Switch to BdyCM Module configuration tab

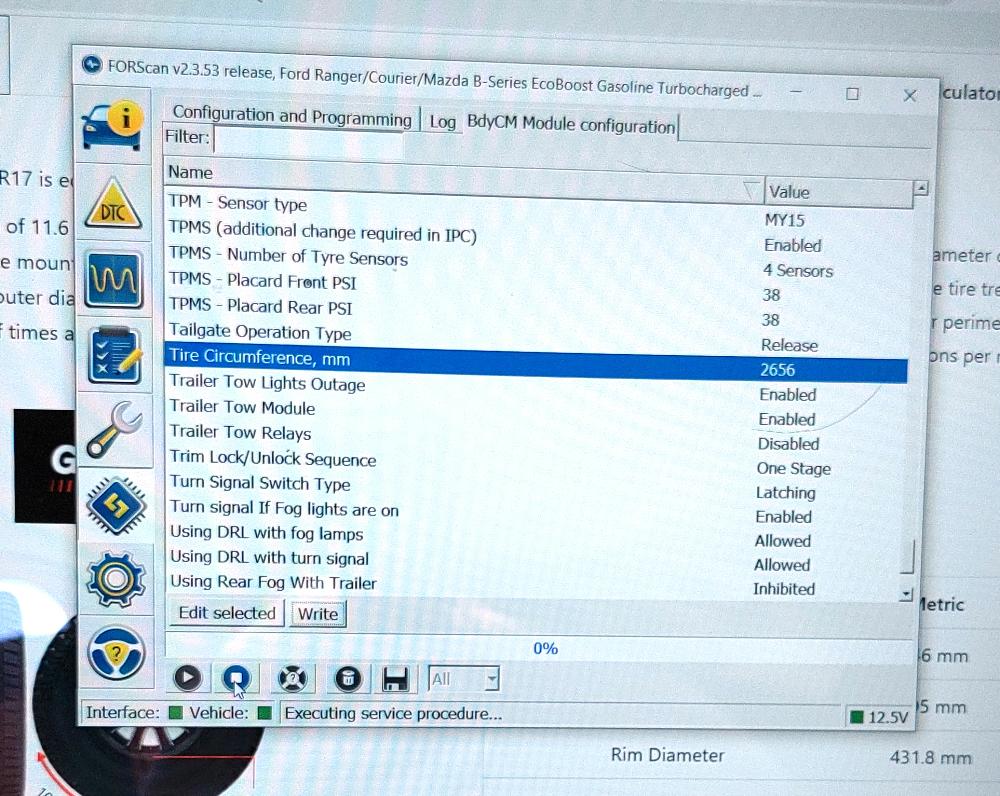point(571,124)
